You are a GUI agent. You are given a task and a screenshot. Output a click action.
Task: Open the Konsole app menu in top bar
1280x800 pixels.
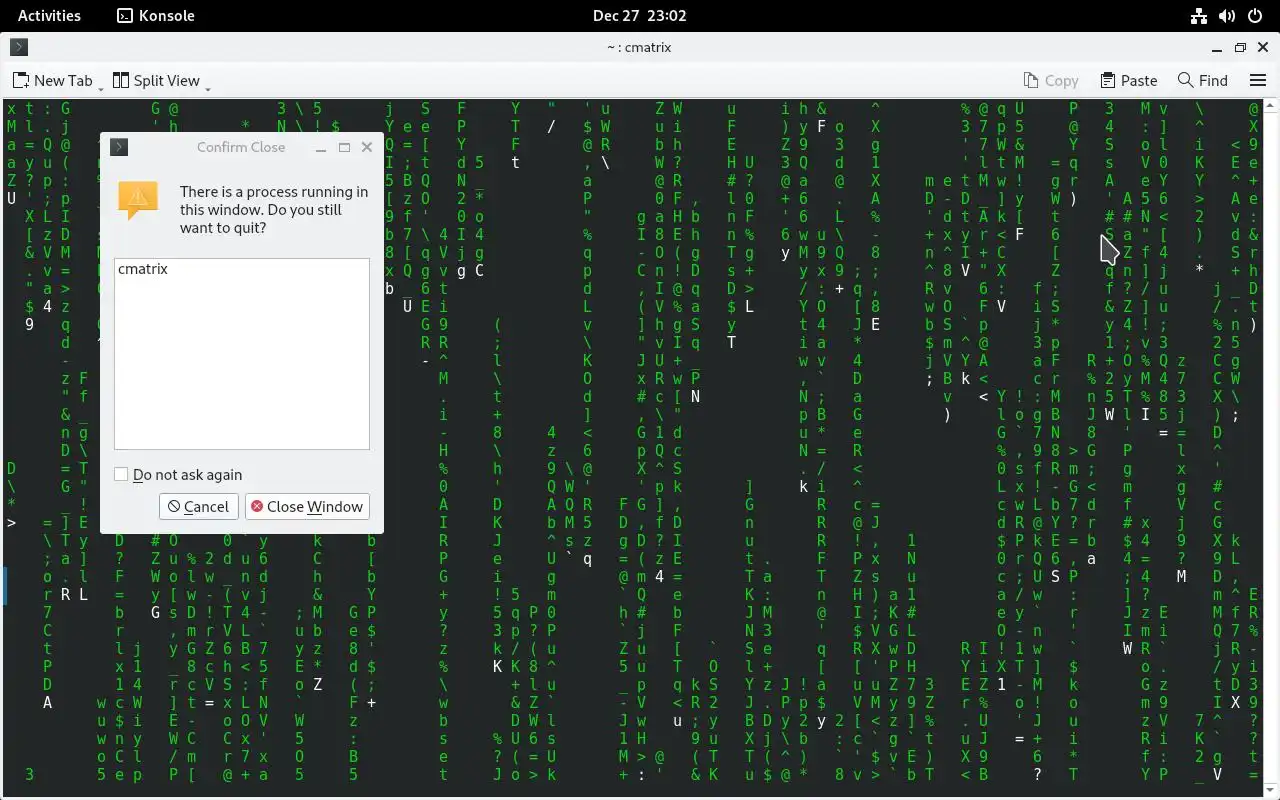(156, 15)
